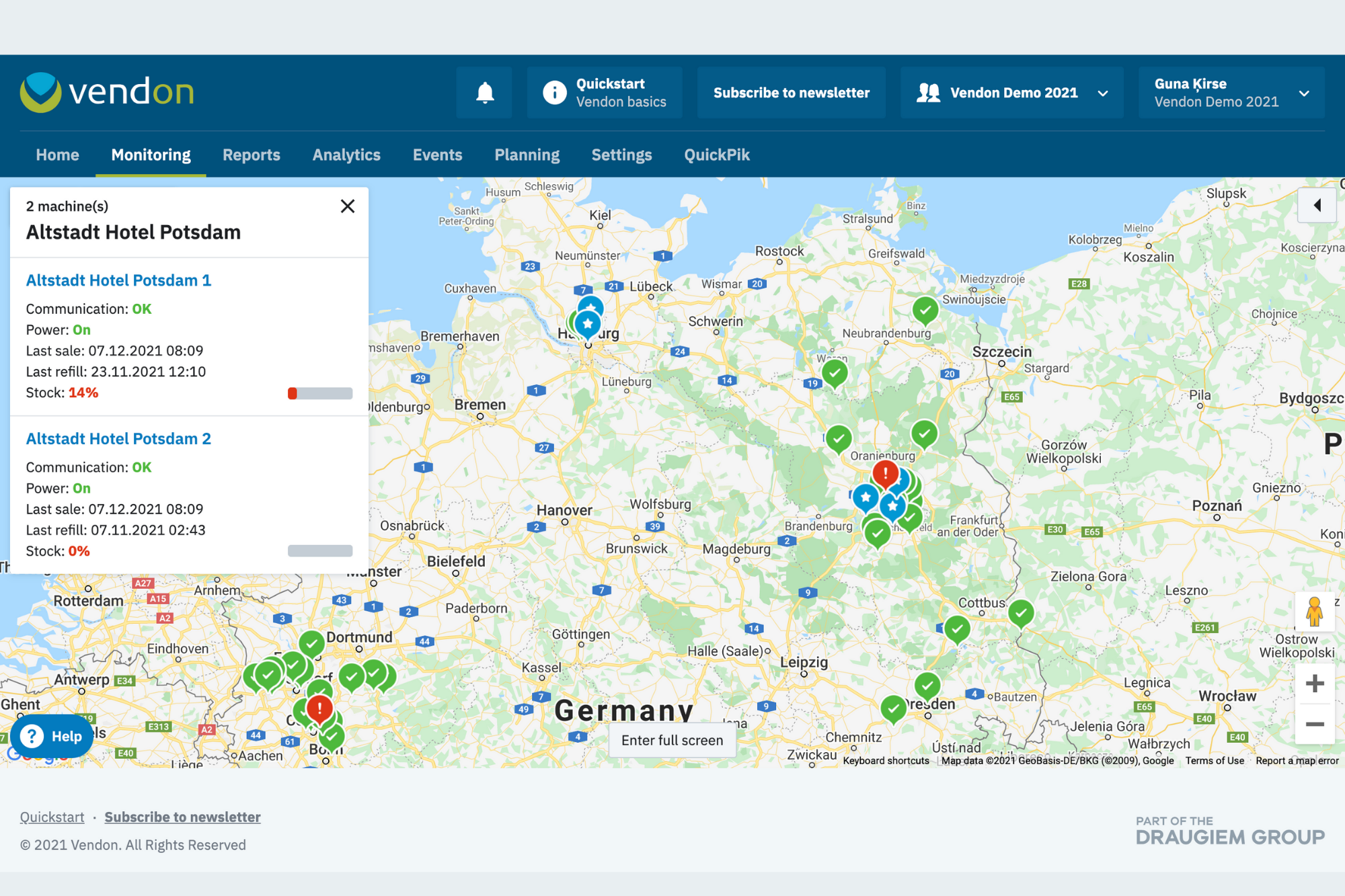Click 'Last sale: 07.12.2021 08:09' for Potsdam 1
The width and height of the screenshot is (1345, 896).
point(114,351)
